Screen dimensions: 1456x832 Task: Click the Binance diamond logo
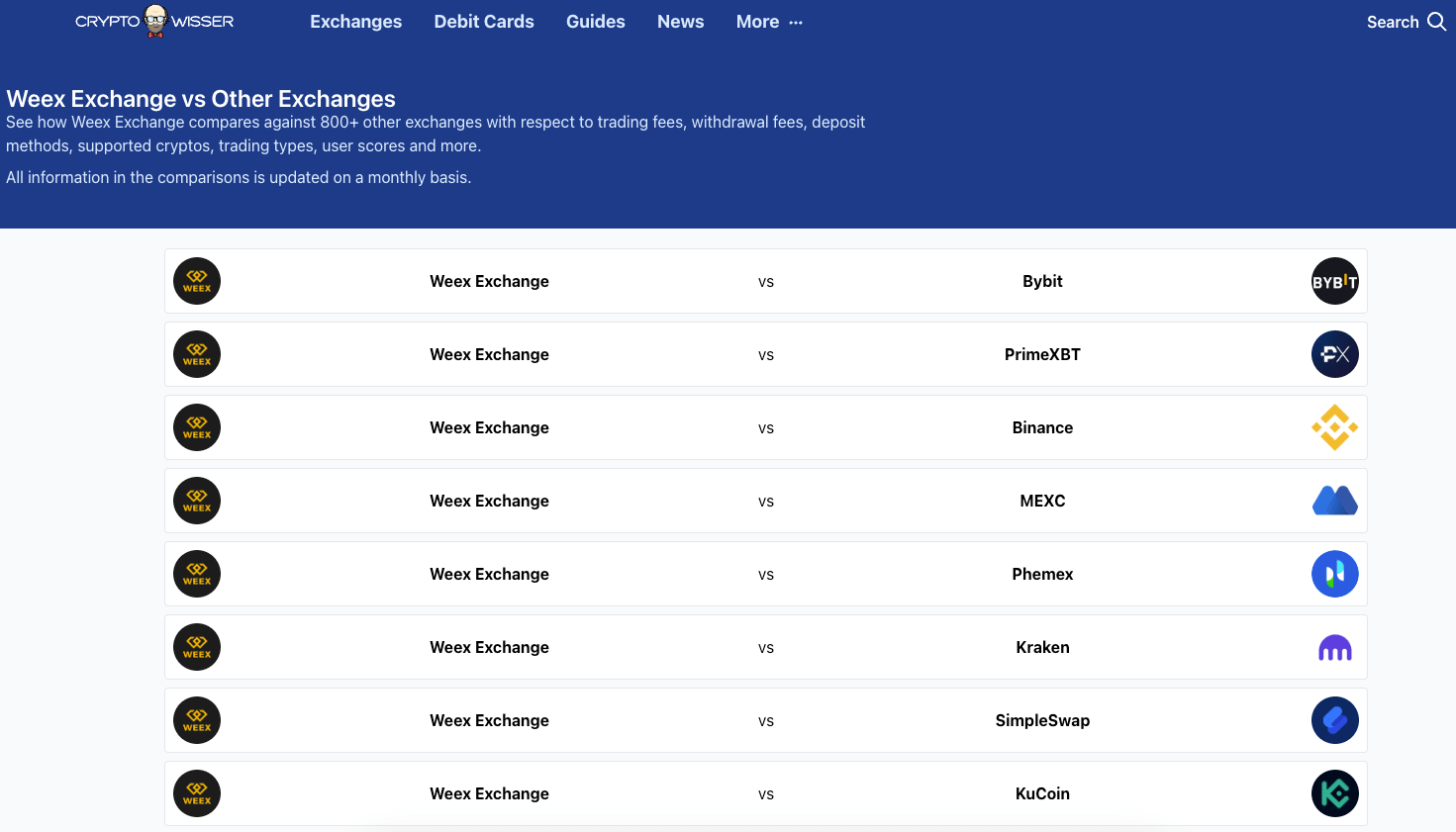point(1334,427)
